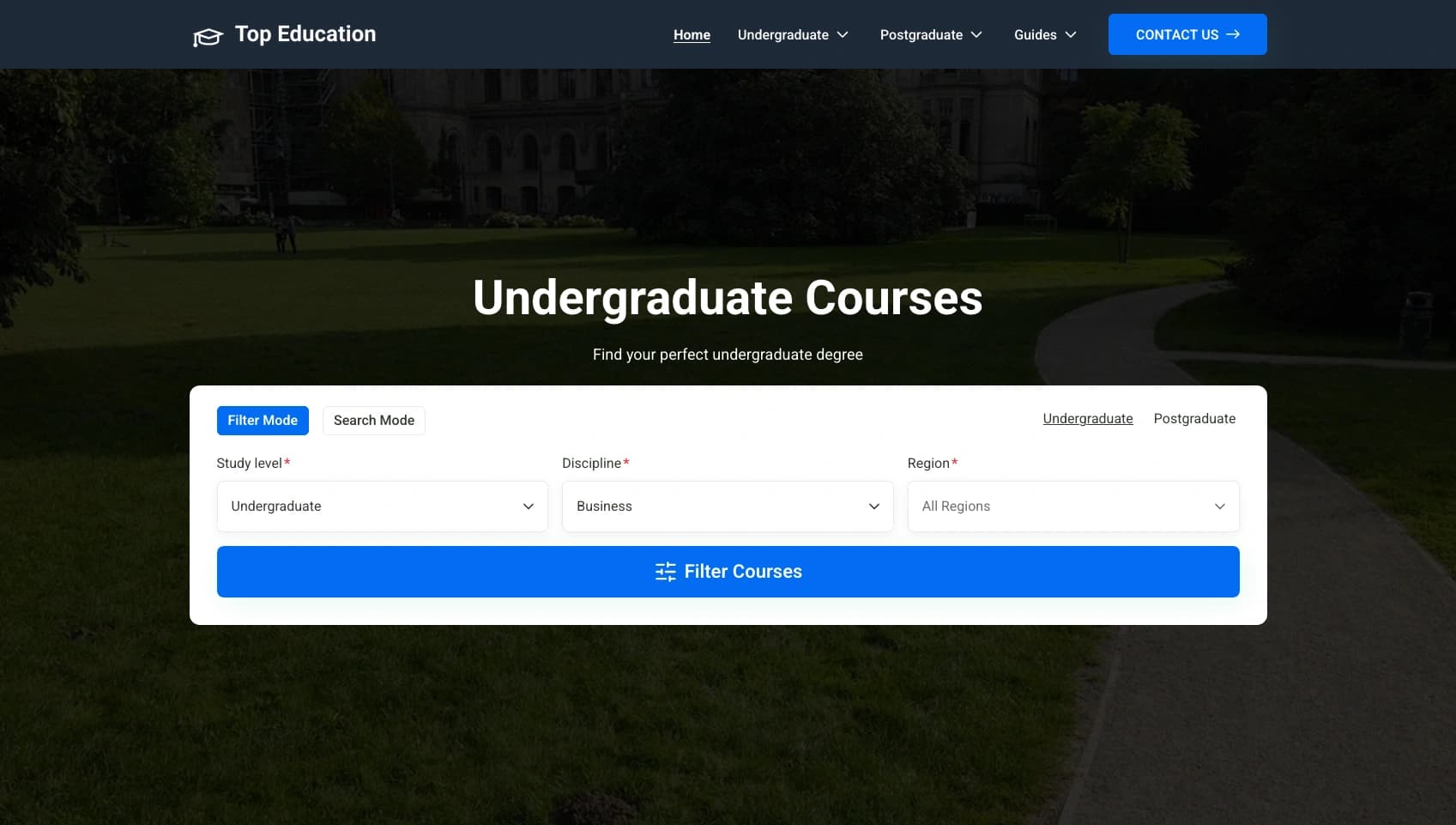Click the chevron on the Undergraduate menu
The width and height of the screenshot is (1456, 825).
(x=843, y=34)
